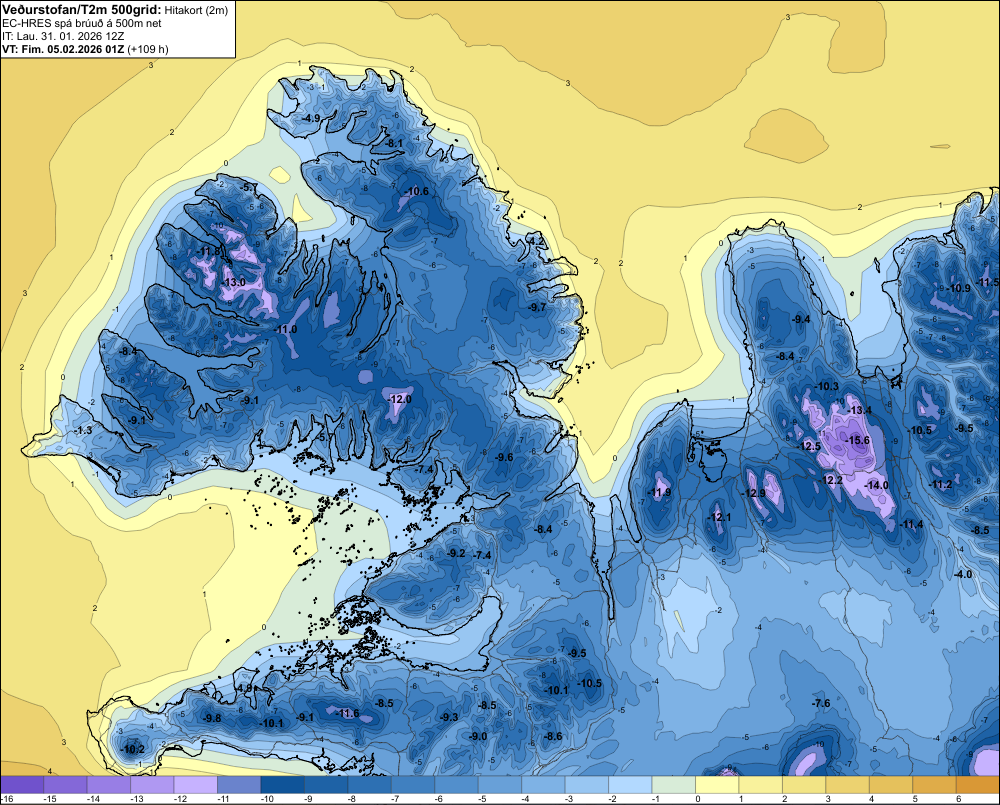Click the -9.7 temperature value
Viewport: 1000px width, 805px height.
[537, 307]
